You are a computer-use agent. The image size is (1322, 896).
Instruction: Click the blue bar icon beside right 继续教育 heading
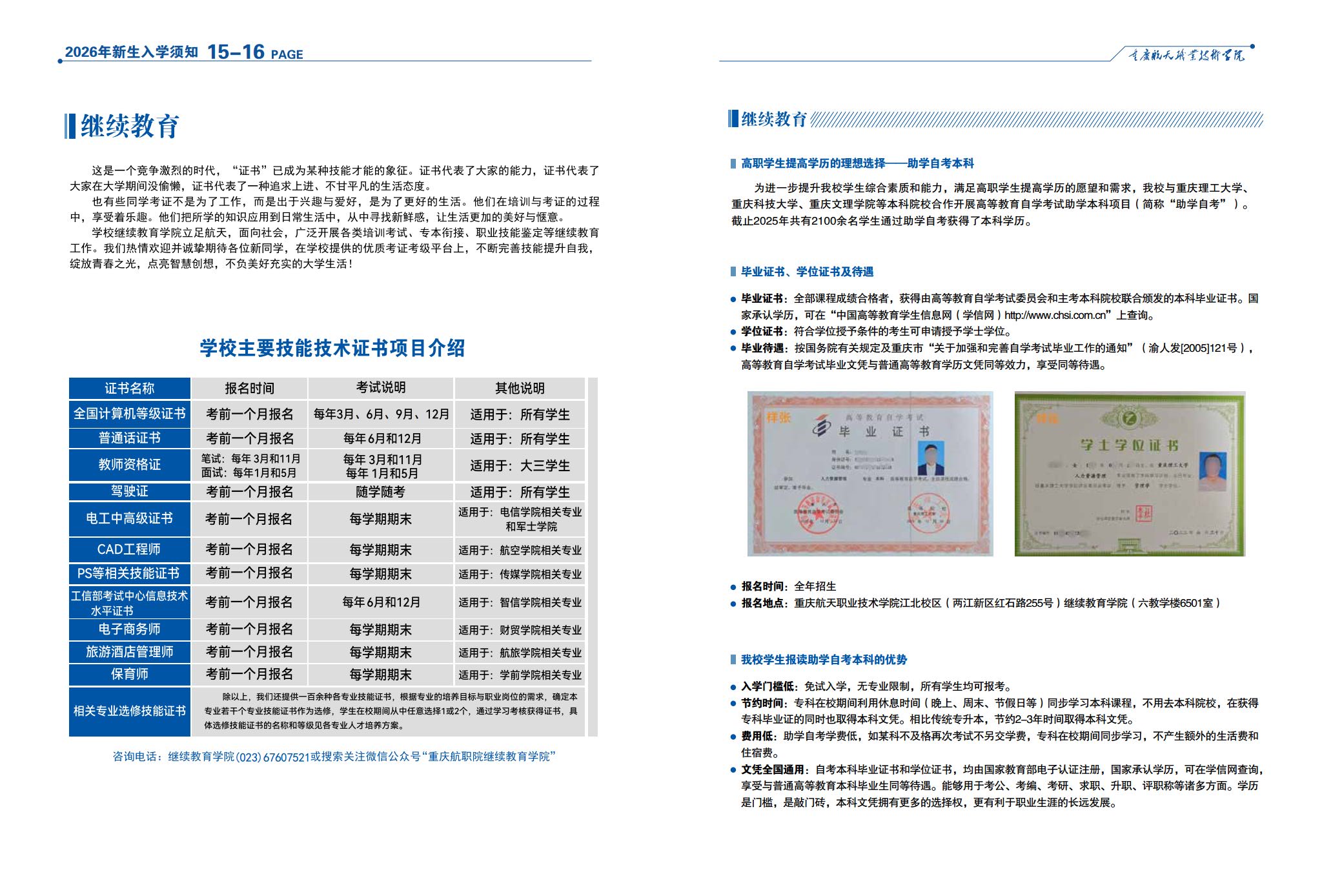(733, 119)
